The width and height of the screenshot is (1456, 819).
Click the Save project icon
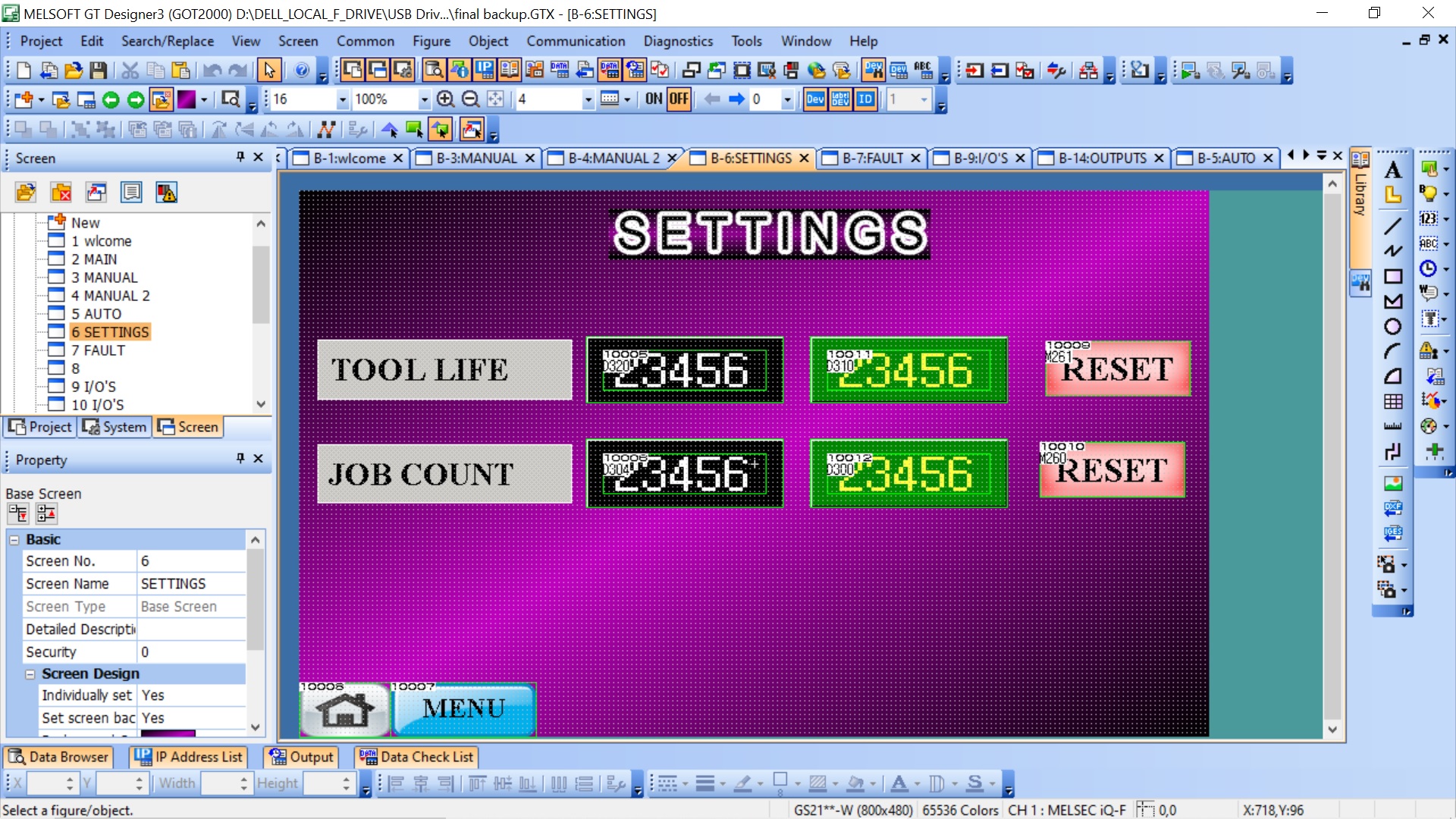tap(98, 71)
